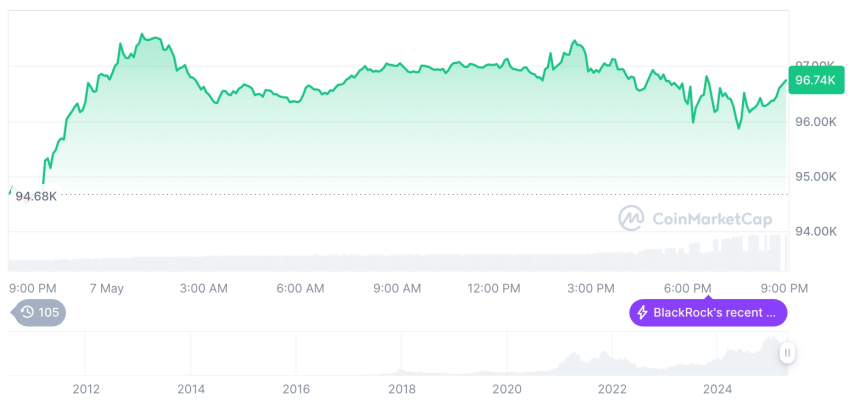Click the 12:00 PM time axis label

click(494, 288)
